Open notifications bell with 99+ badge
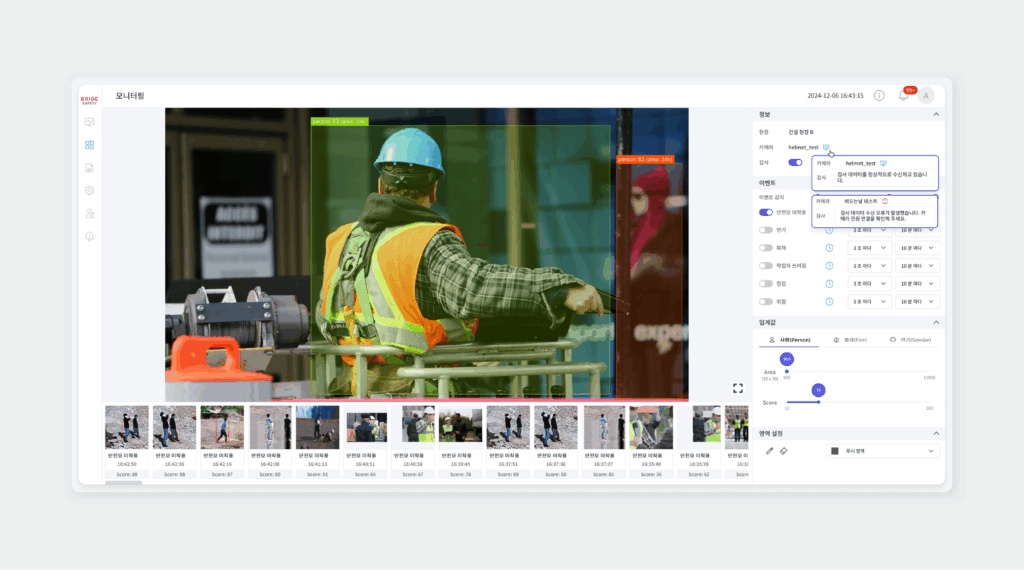The height and width of the screenshot is (570, 1024). 904,95
